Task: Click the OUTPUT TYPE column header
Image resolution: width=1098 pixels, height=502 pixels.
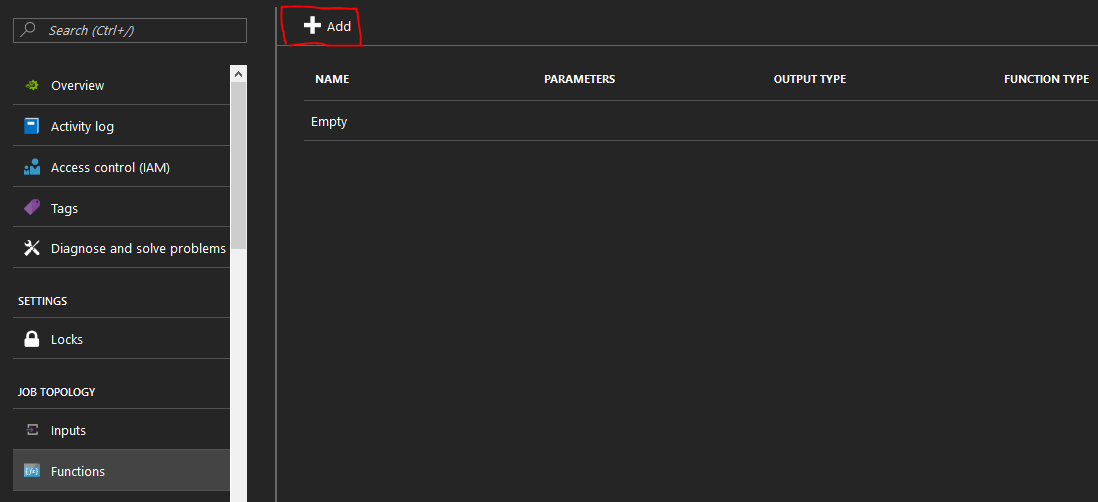Action: click(x=809, y=79)
